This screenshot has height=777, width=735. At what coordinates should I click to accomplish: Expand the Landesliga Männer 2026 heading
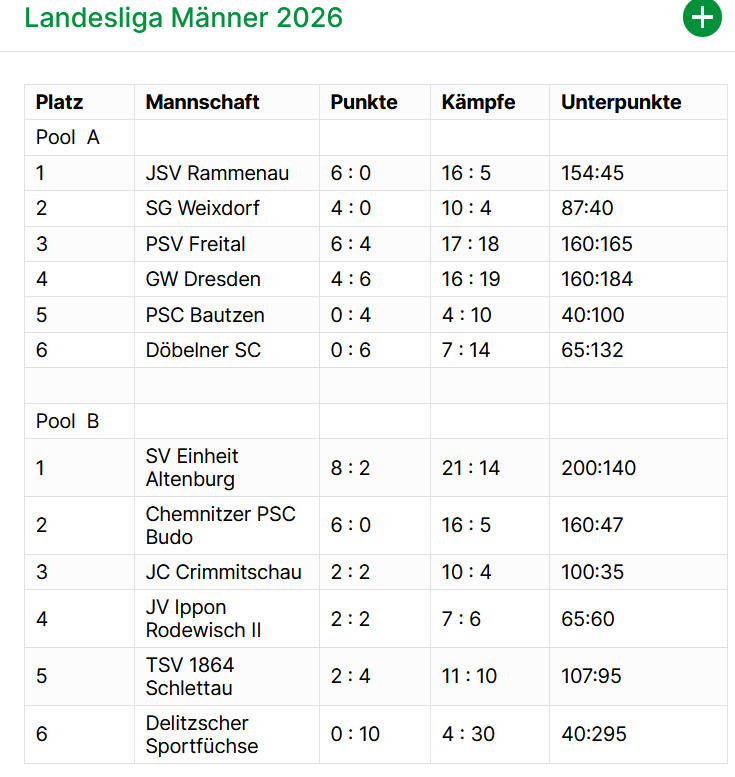[183, 18]
